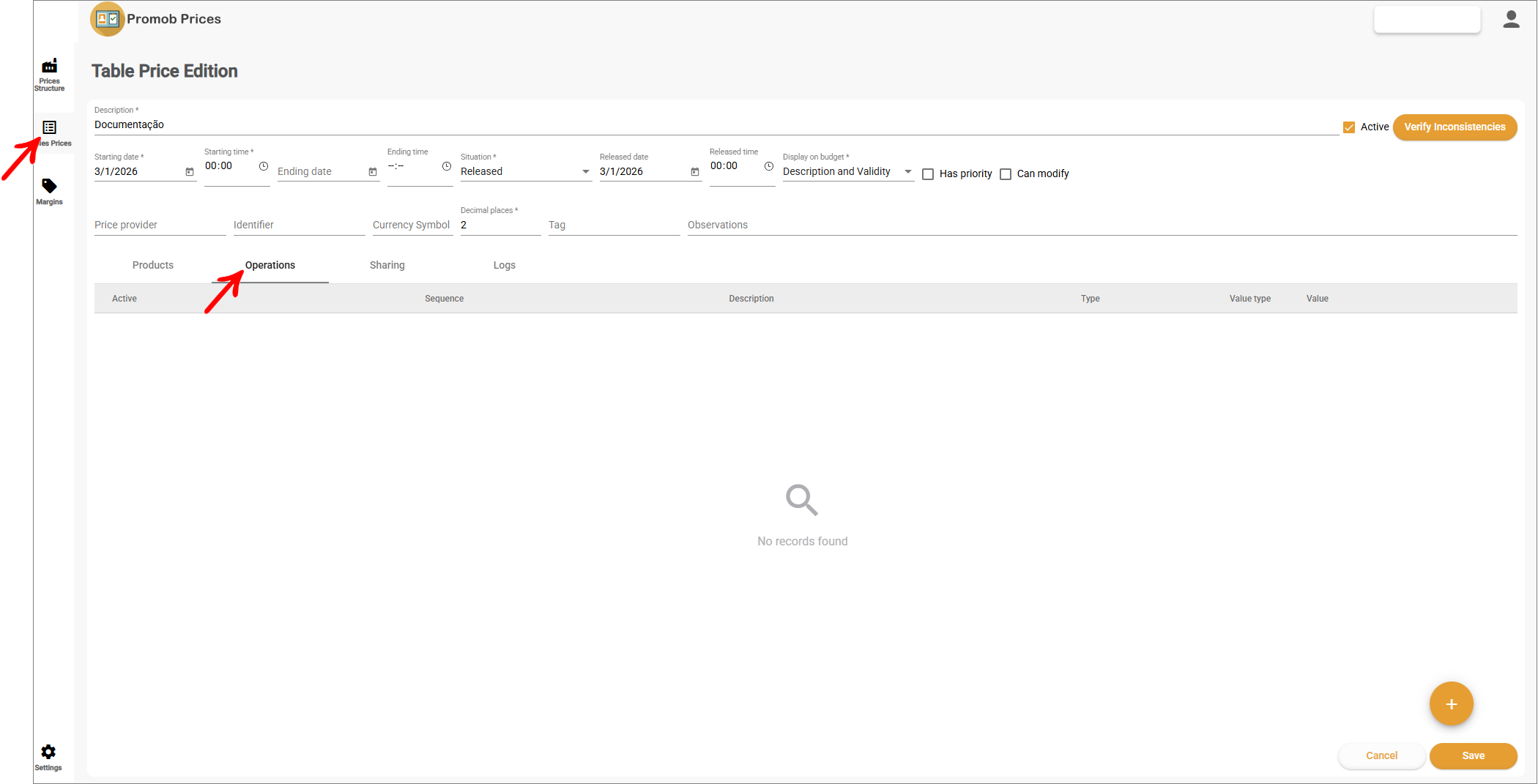Enable Has priority checkbox
This screenshot has height=784, width=1538.
point(928,174)
